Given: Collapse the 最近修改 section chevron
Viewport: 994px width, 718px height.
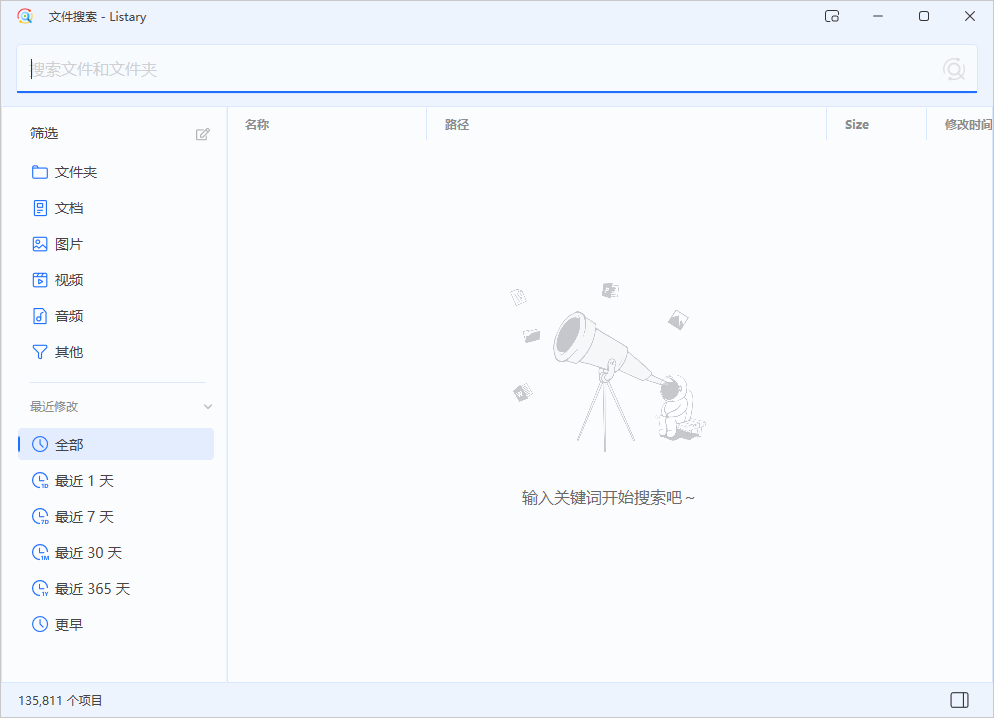Looking at the screenshot, I should 207,406.
